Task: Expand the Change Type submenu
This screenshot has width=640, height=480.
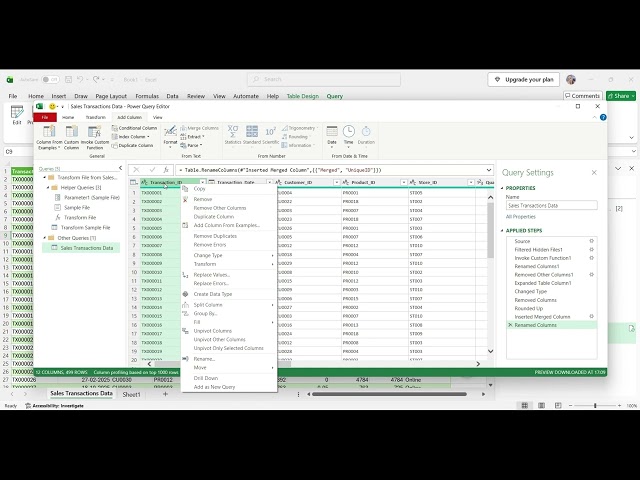Action: coord(229,255)
